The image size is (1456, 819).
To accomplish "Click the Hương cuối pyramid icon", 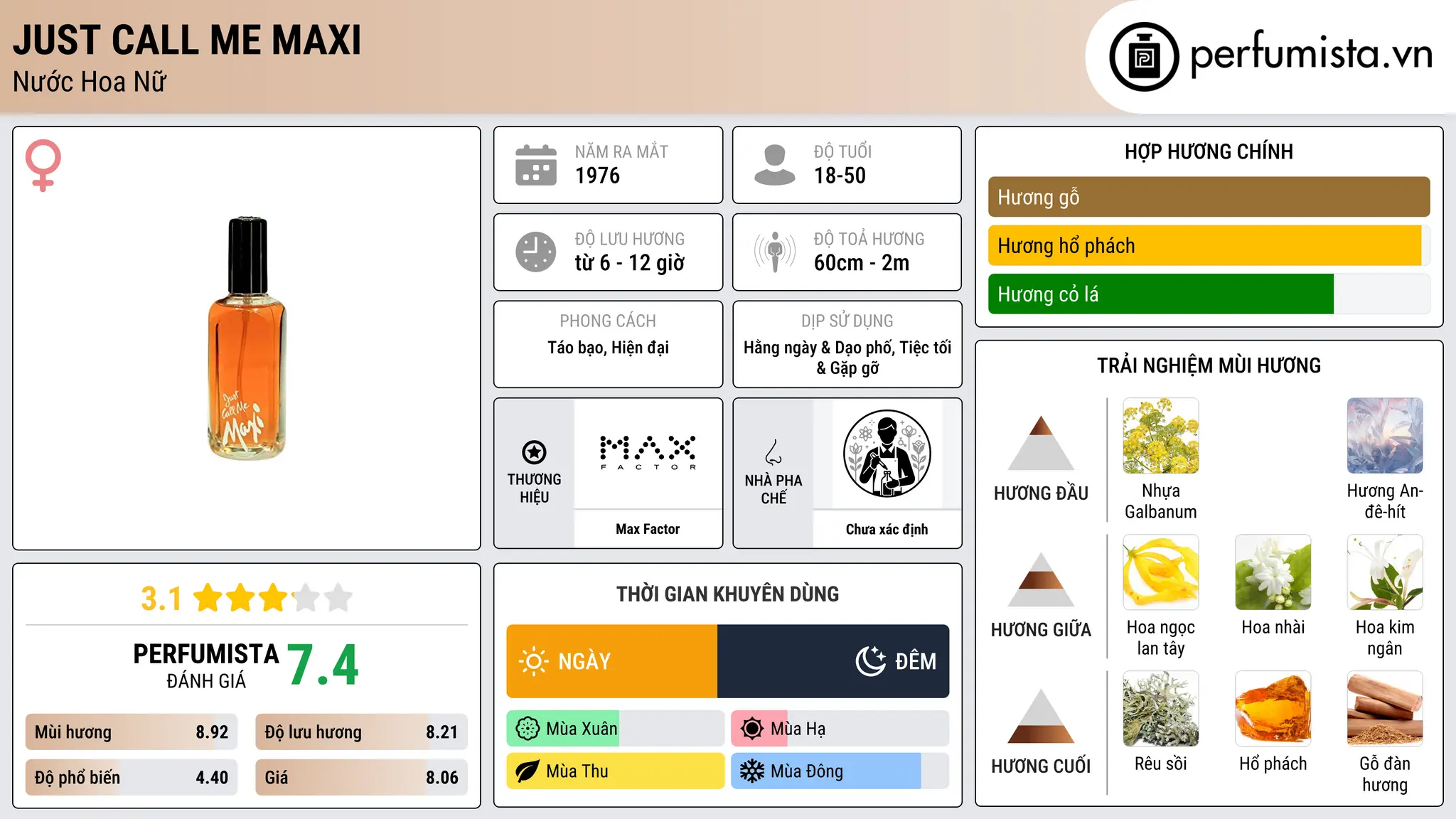I will coord(1041,716).
